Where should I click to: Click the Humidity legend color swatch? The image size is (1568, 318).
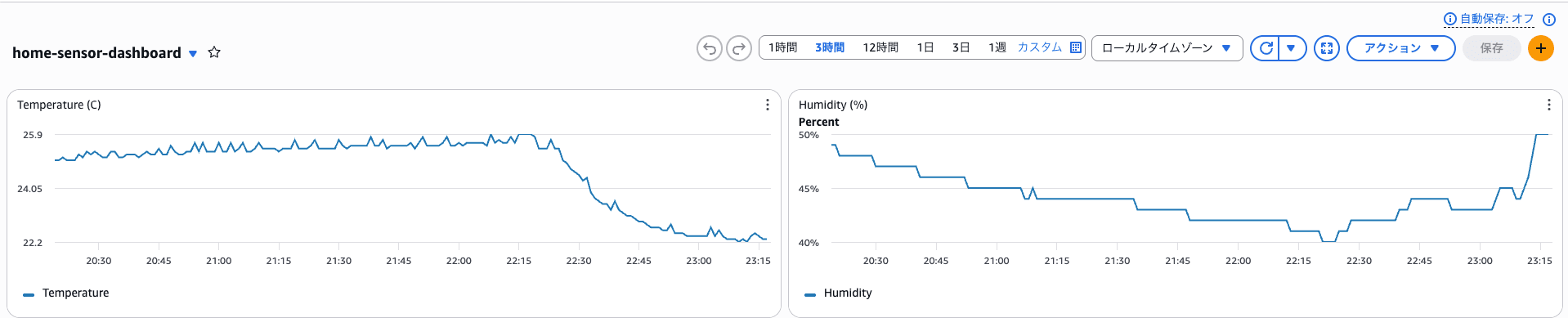click(810, 294)
